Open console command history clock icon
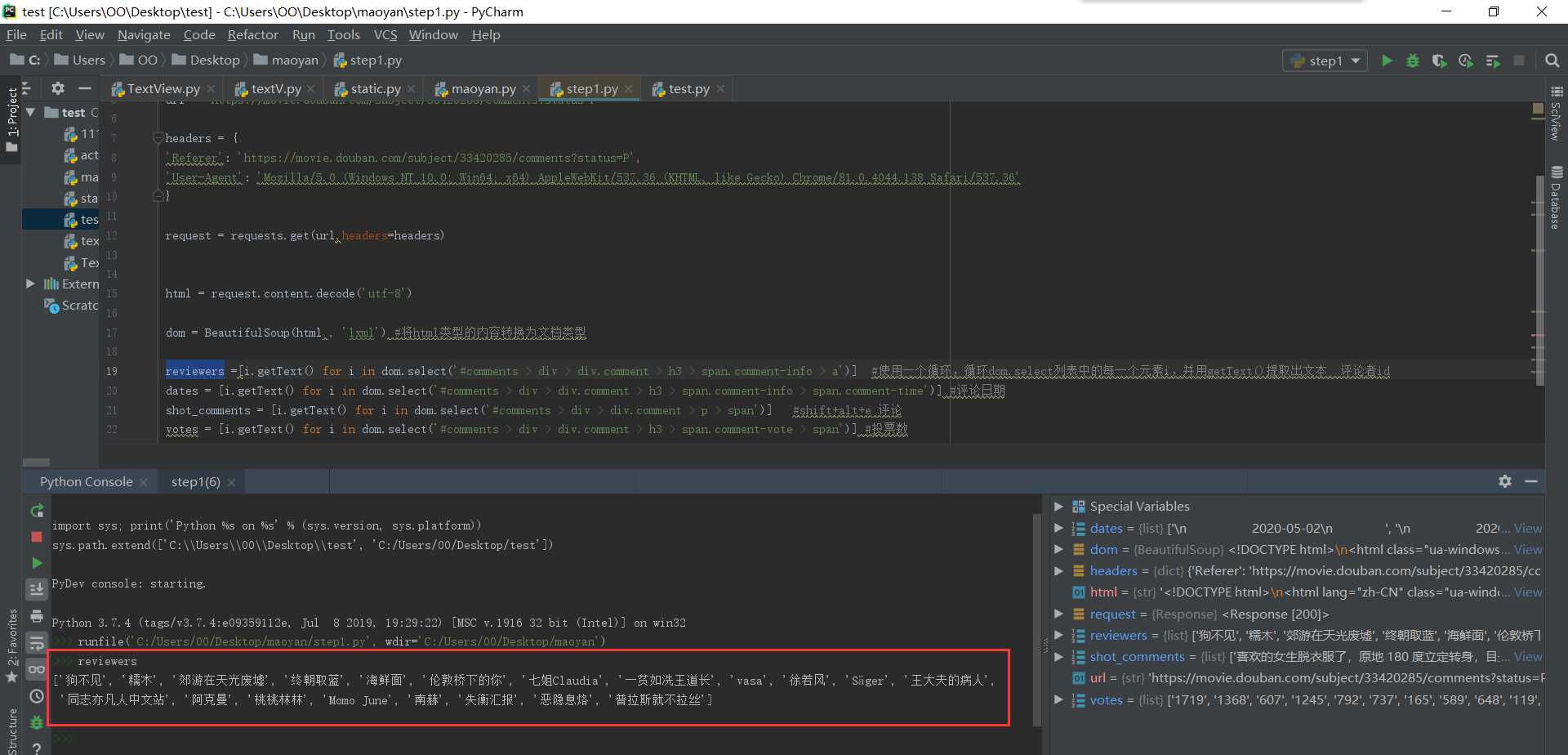The image size is (1568, 755). pos(37,696)
